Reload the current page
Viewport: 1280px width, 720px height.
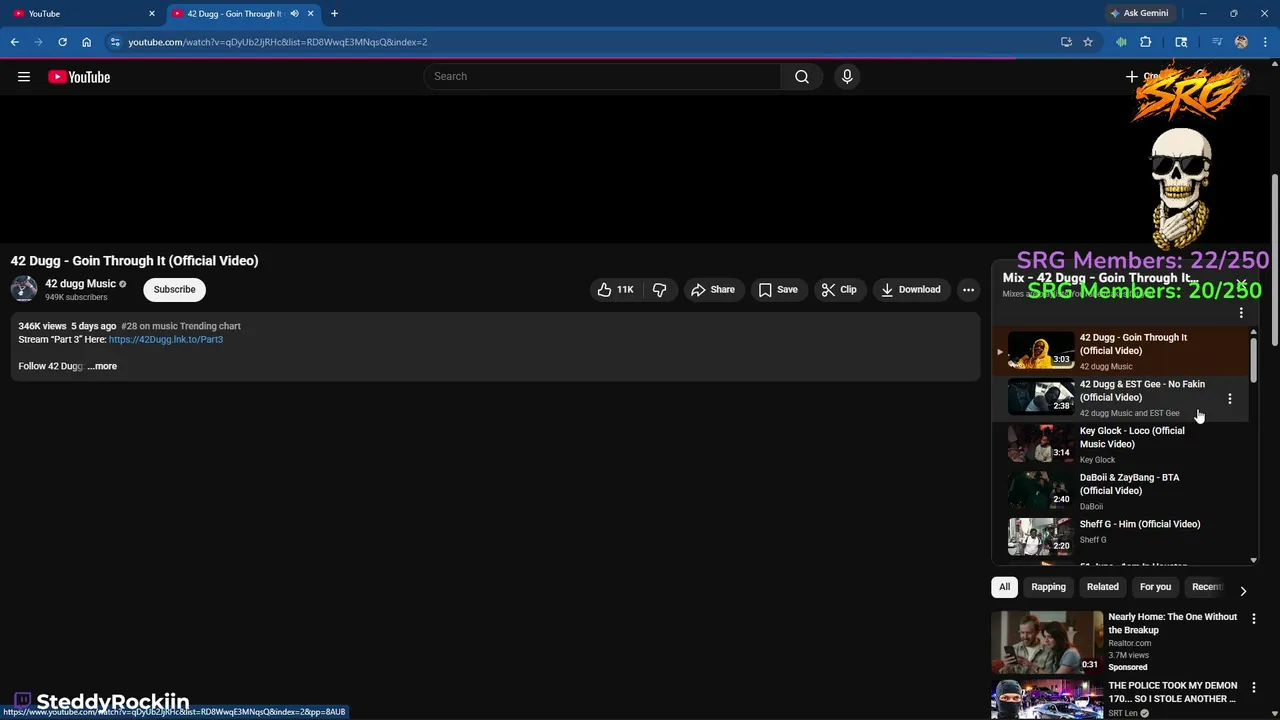(62, 42)
